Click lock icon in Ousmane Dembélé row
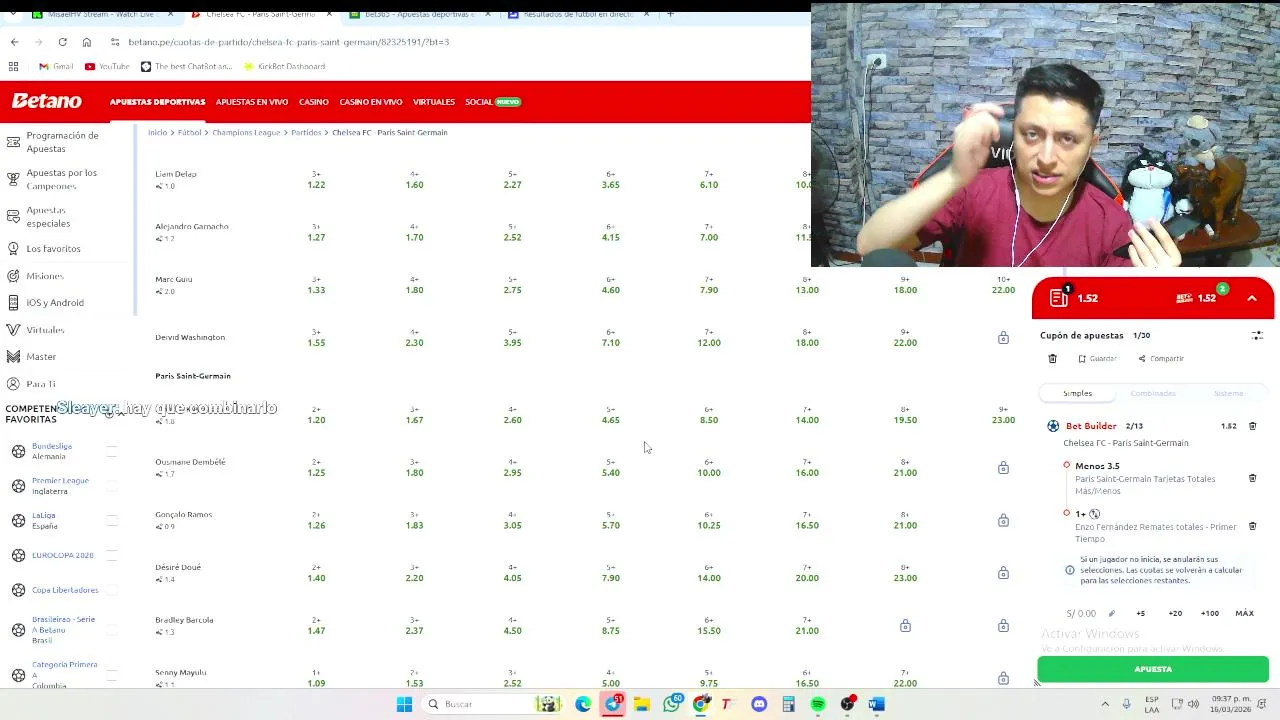 coord(1003,467)
